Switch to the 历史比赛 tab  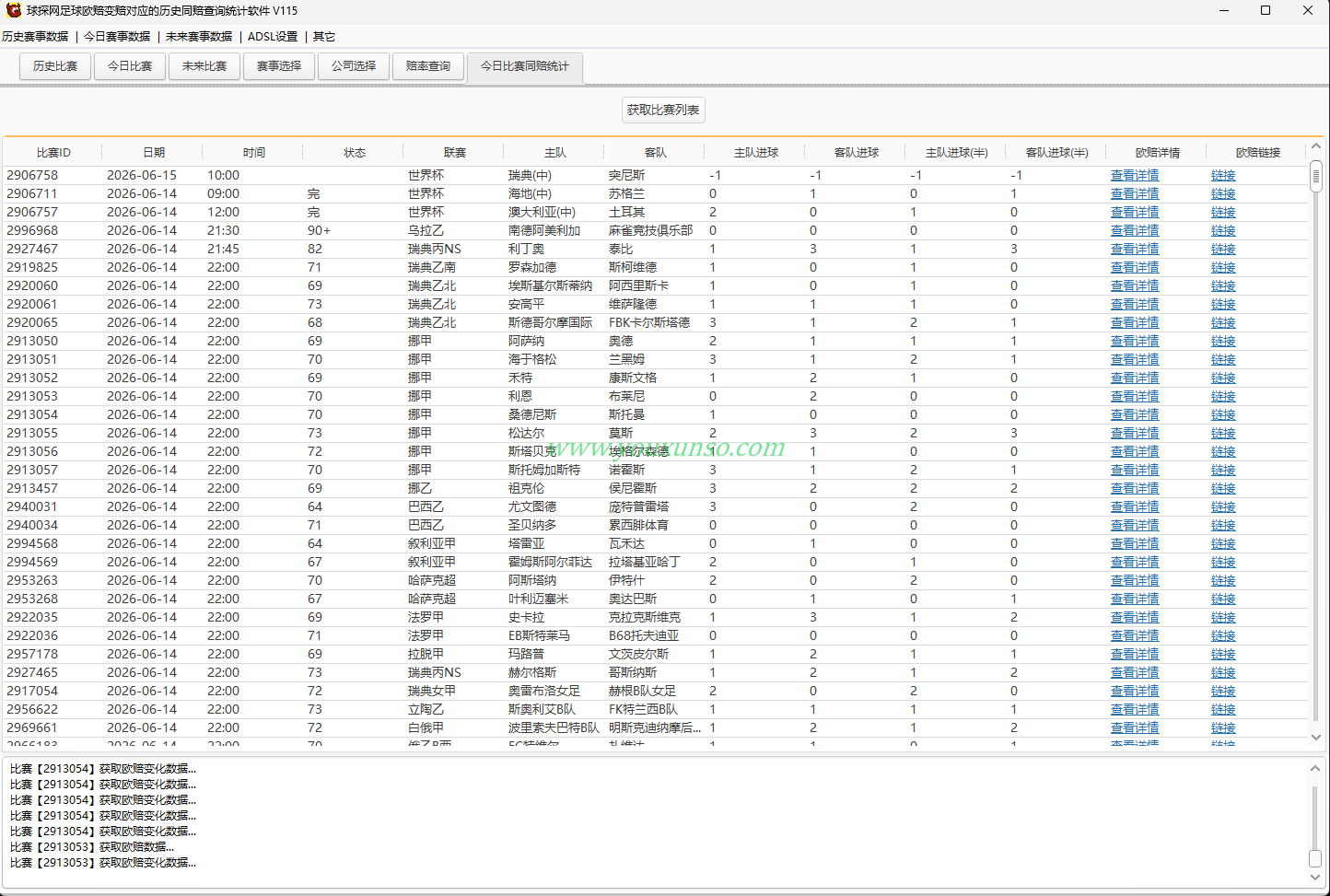pos(55,66)
